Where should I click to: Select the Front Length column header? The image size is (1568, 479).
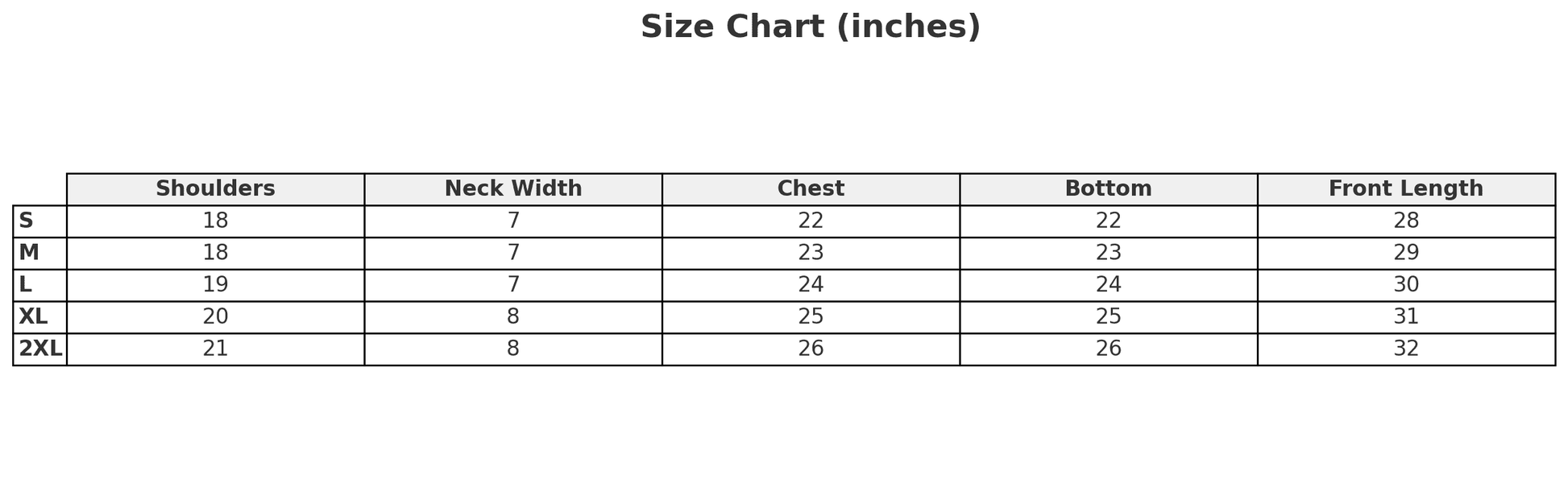point(1405,189)
